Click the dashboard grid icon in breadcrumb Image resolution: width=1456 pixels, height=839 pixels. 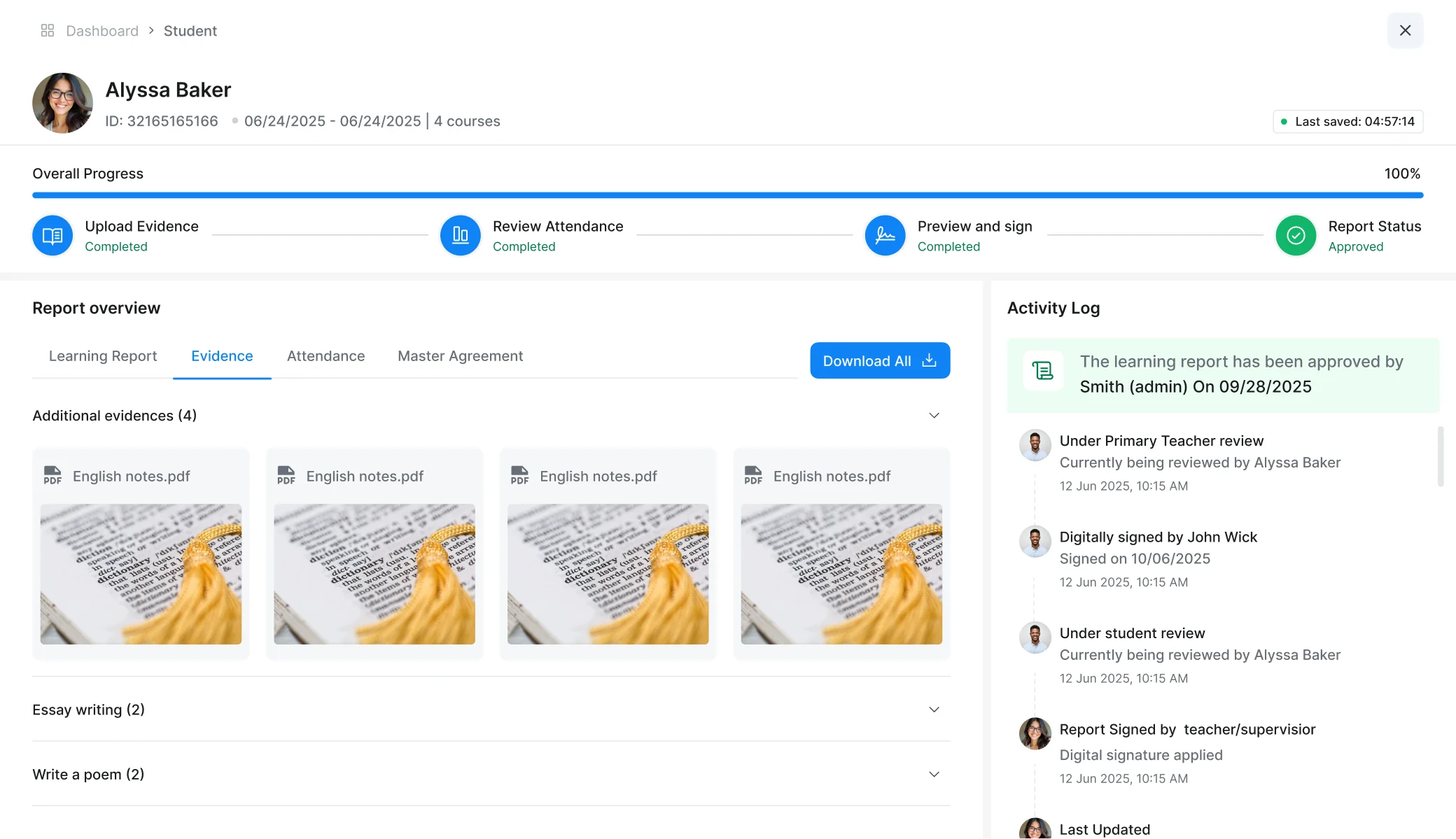pos(48,31)
